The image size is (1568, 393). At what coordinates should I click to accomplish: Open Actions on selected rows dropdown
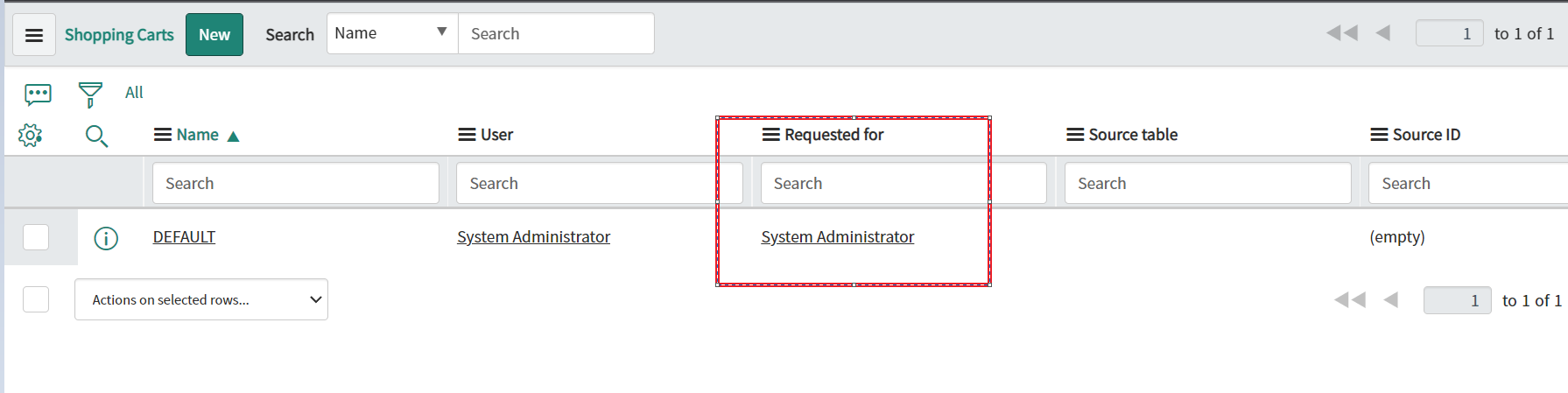tap(201, 299)
